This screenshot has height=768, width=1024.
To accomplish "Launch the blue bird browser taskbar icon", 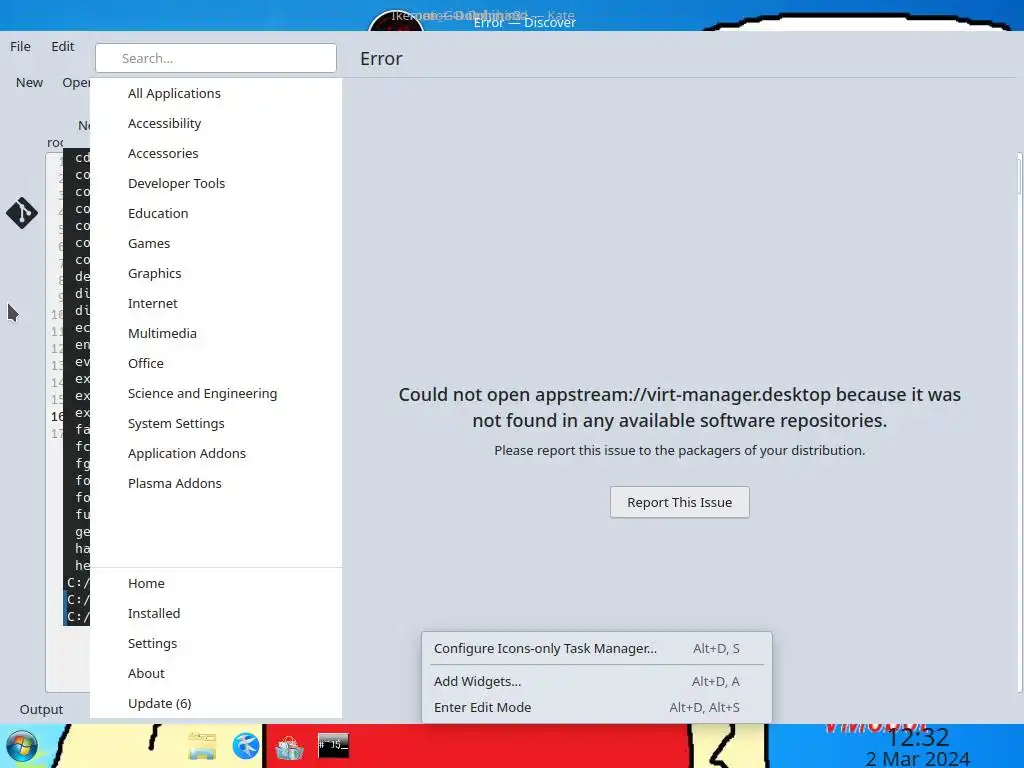I will tap(246, 746).
